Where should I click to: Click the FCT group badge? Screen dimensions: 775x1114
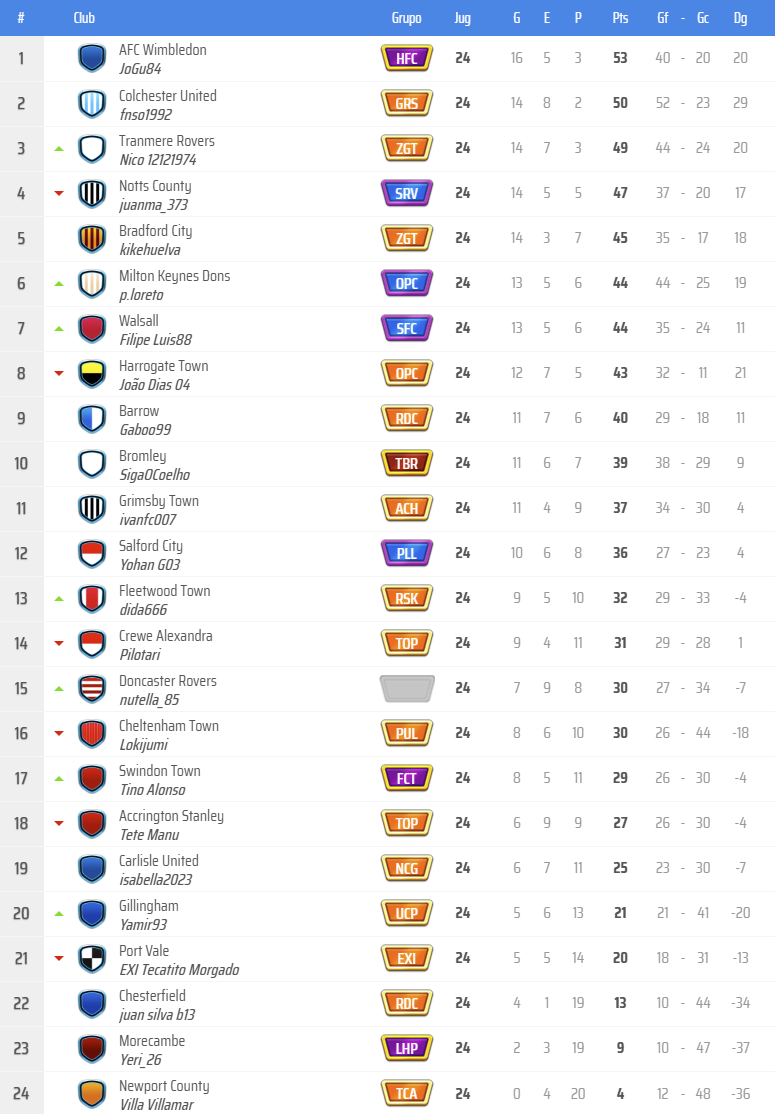point(406,778)
